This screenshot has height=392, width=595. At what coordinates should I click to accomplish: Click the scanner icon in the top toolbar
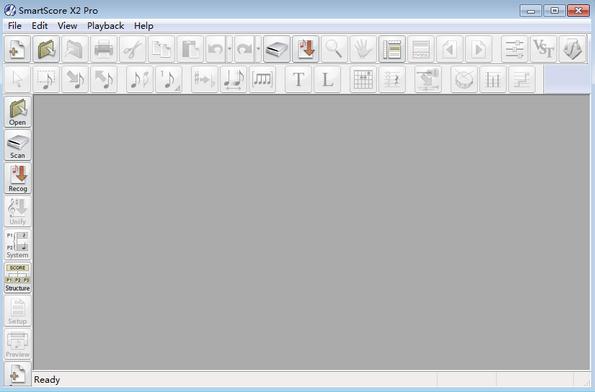(277, 49)
